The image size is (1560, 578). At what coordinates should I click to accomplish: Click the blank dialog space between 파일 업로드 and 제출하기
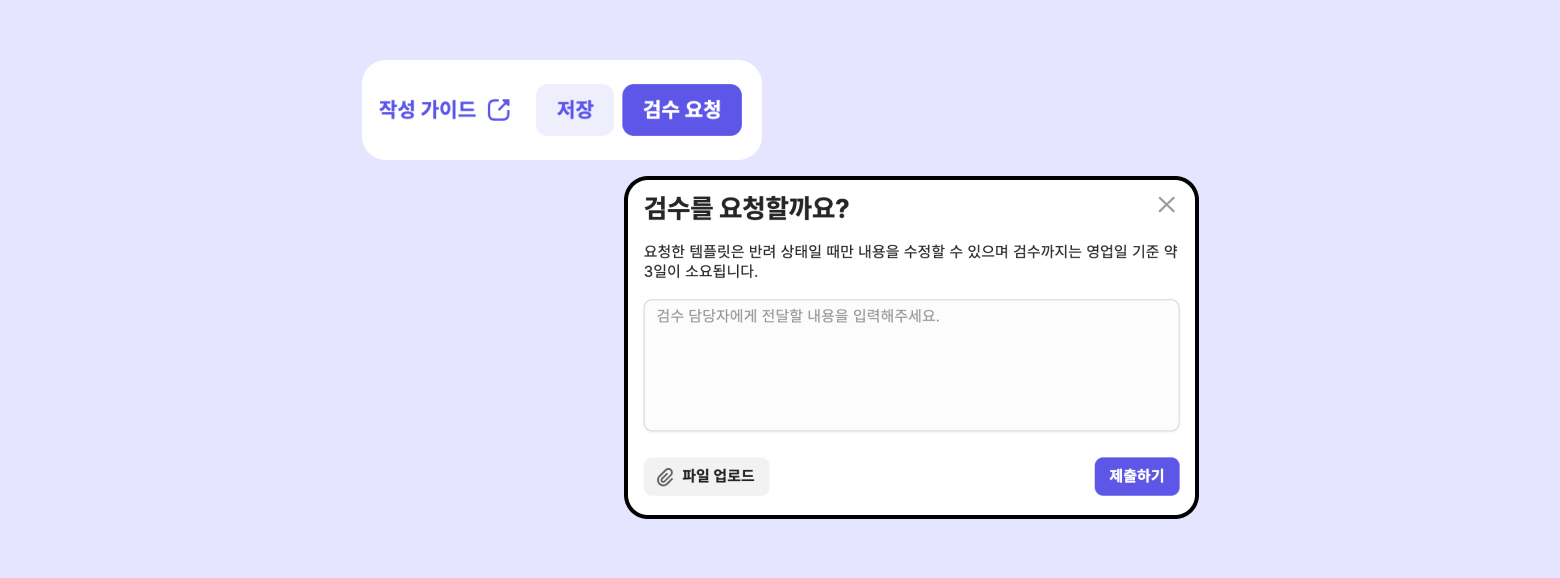(930, 477)
